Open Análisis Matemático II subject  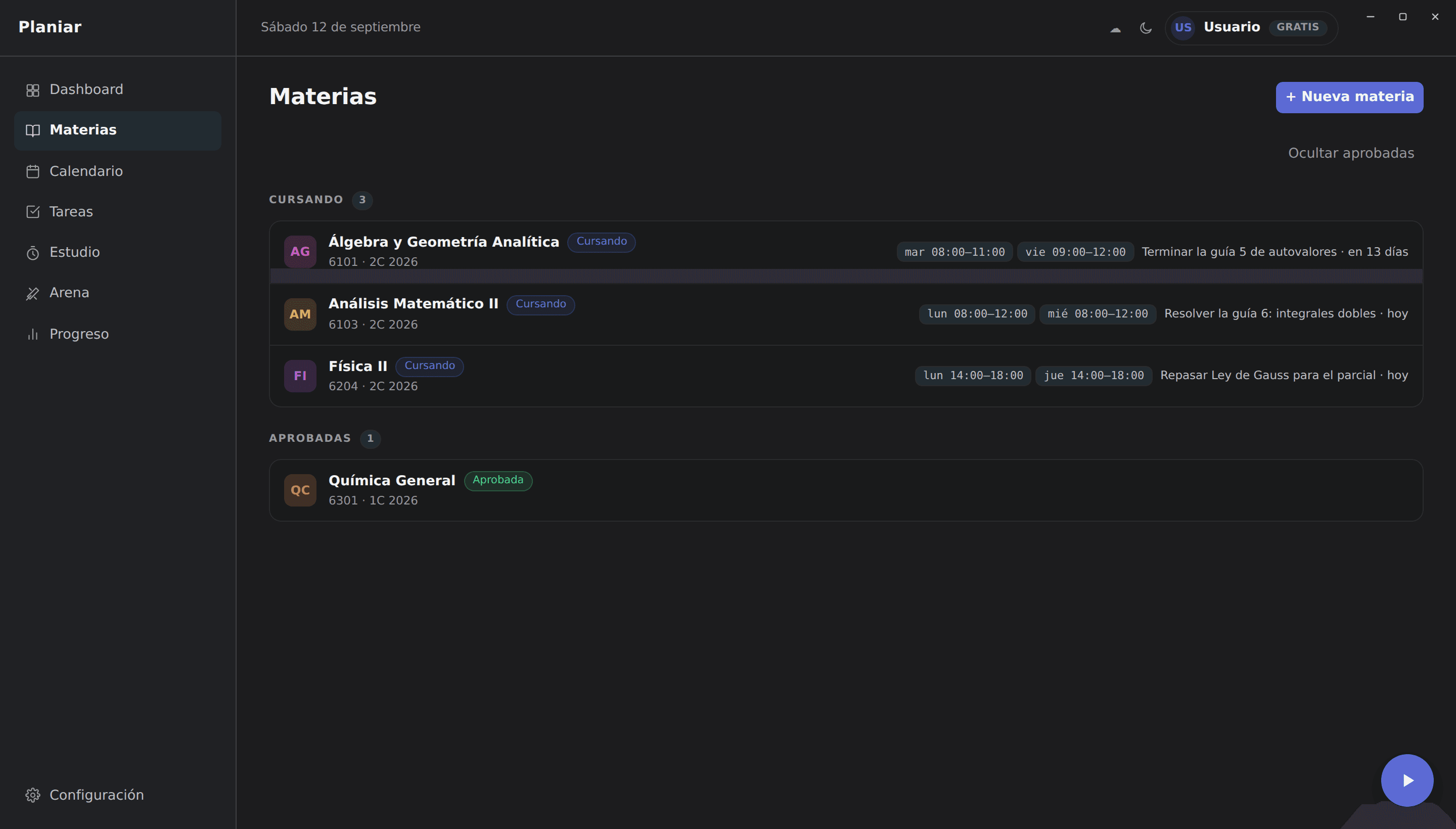pyautogui.click(x=414, y=304)
